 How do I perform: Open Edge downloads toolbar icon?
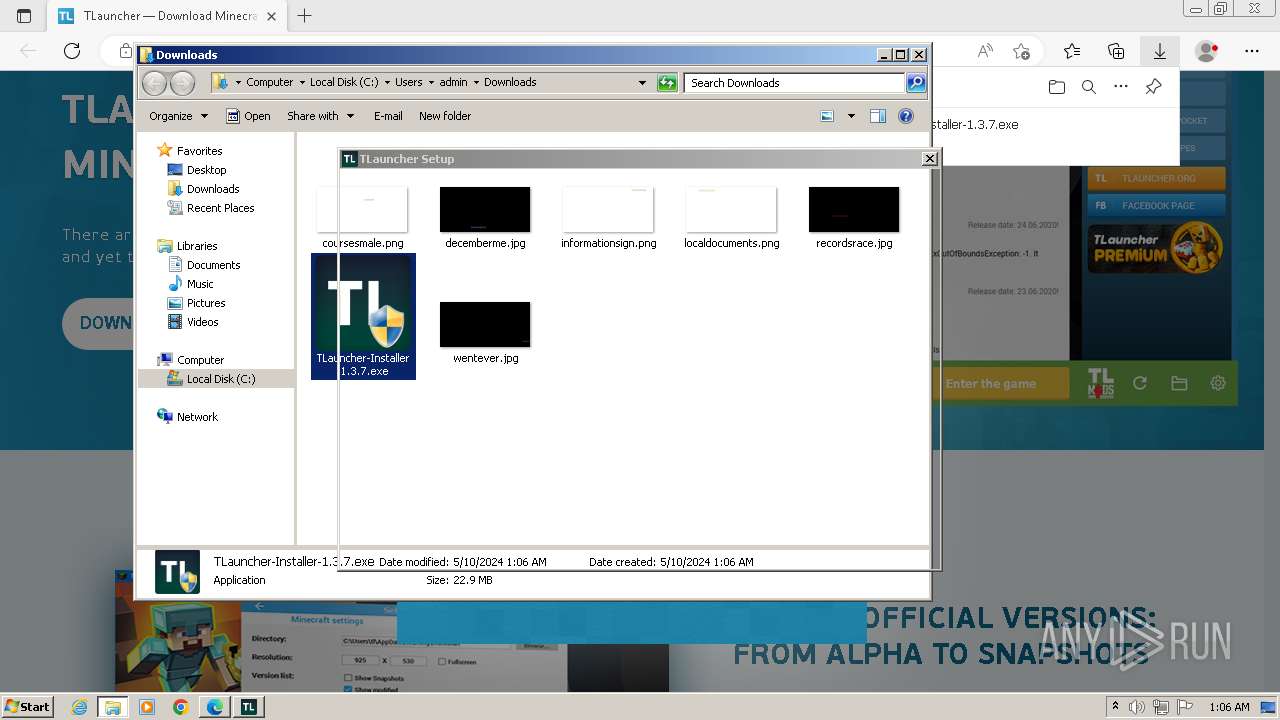click(x=1160, y=51)
